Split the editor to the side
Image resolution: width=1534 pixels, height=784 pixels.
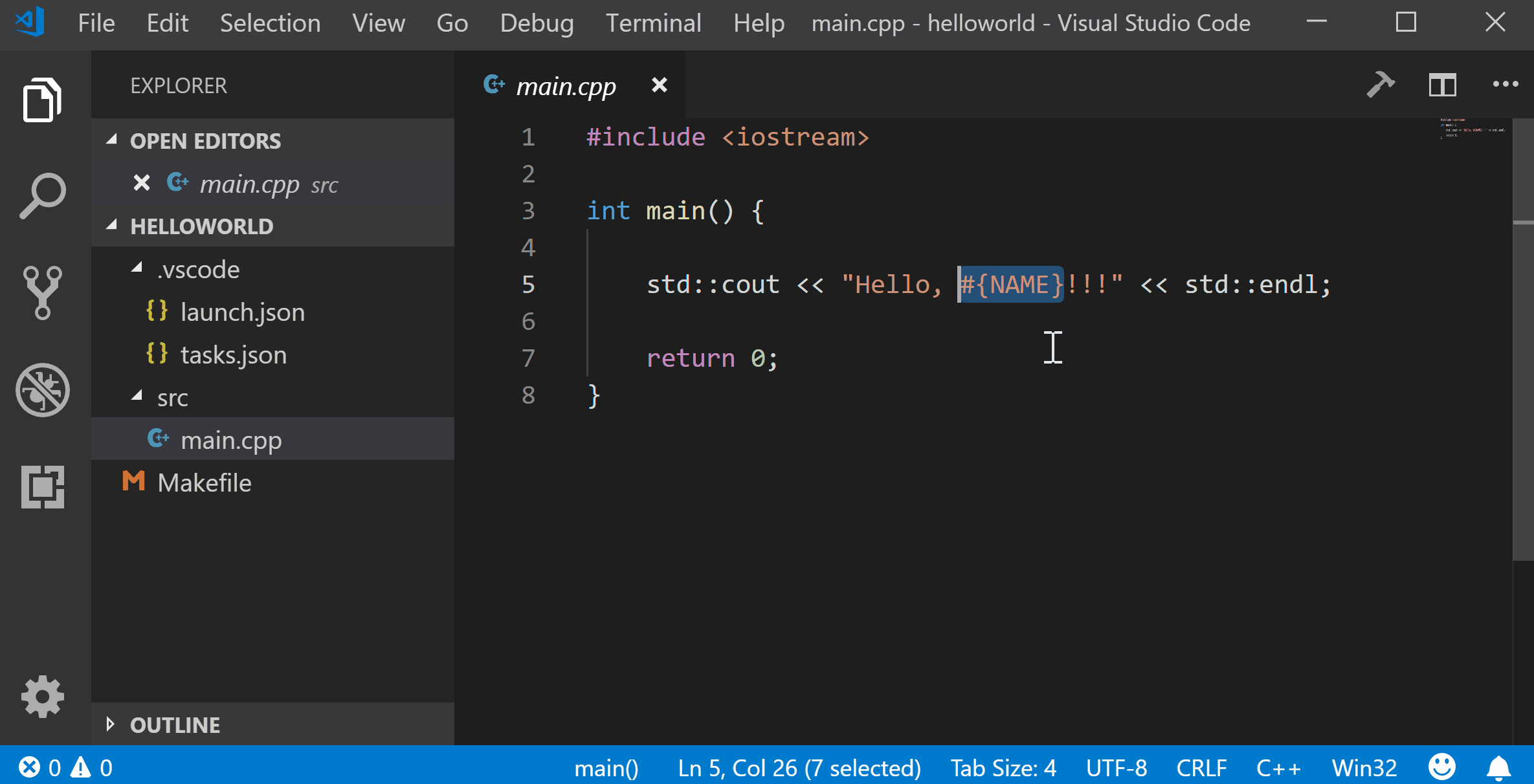tap(1442, 85)
